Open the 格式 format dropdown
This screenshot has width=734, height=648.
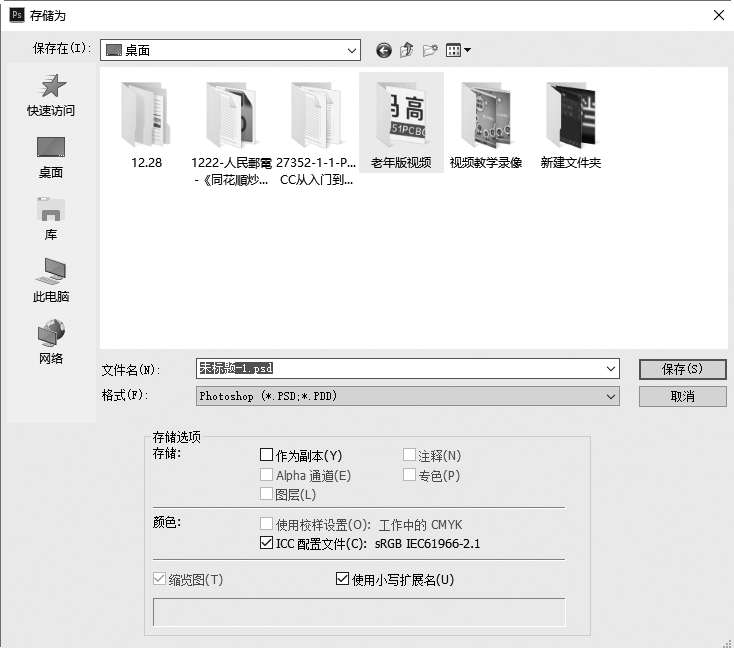[x=407, y=396]
